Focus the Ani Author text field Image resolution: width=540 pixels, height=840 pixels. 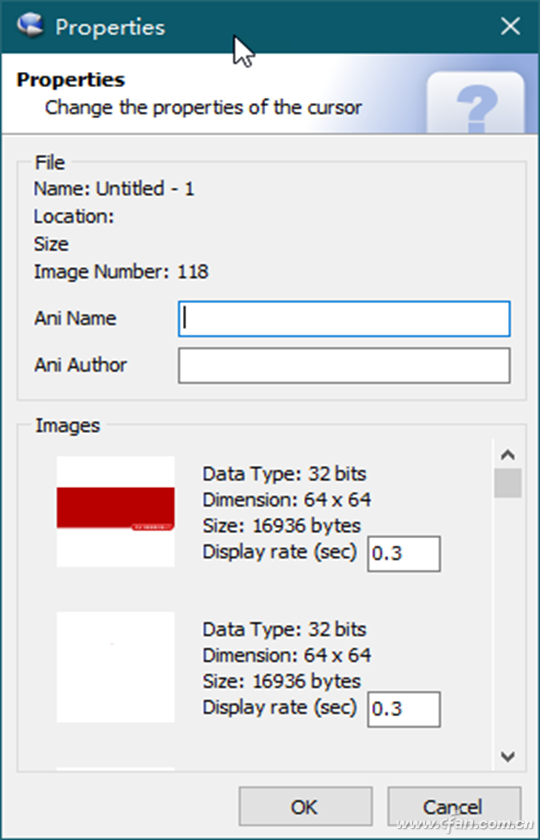click(344, 365)
